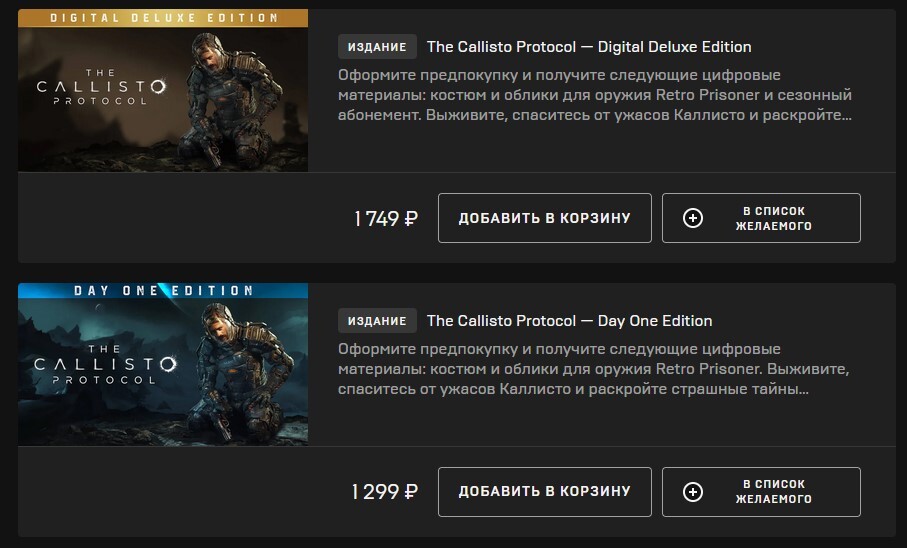Click the blue Day One Edition banner
This screenshot has width=907, height=548.
pyautogui.click(x=163, y=291)
